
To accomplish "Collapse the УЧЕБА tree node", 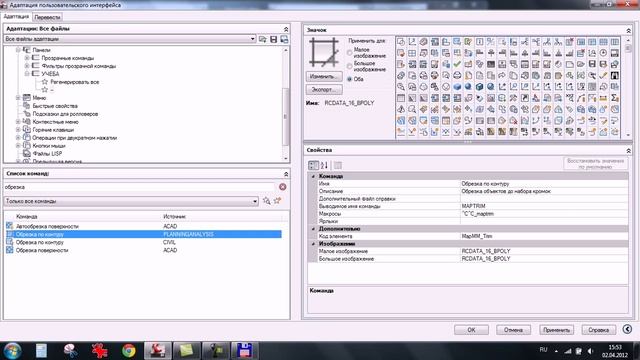I will coord(27,74).
